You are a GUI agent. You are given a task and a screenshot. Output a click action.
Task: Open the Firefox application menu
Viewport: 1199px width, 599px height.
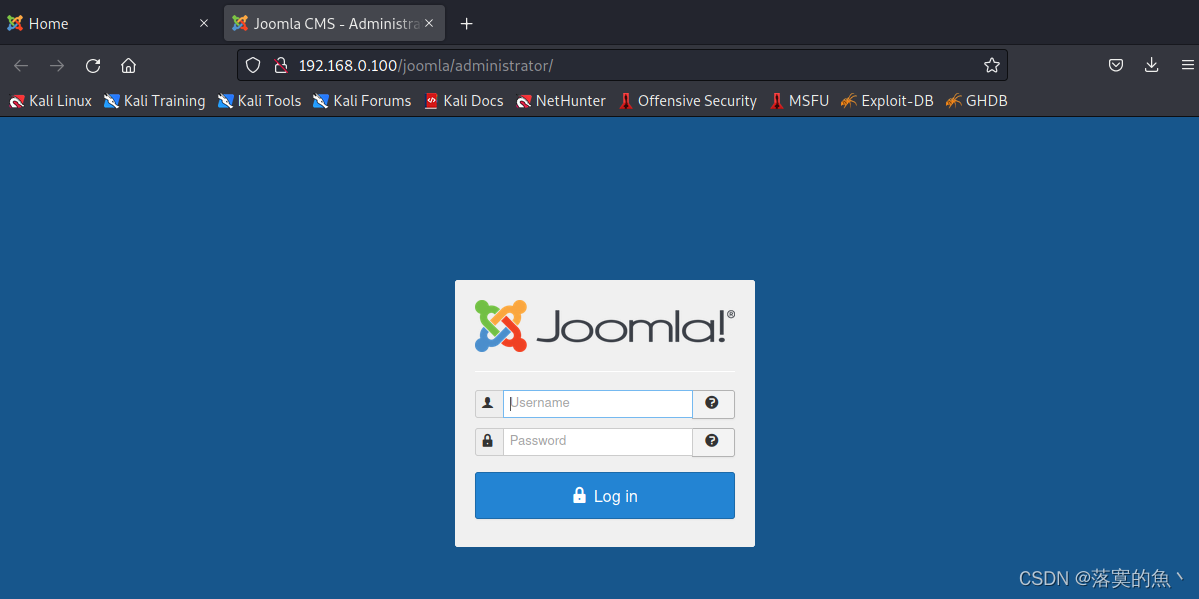(1187, 66)
